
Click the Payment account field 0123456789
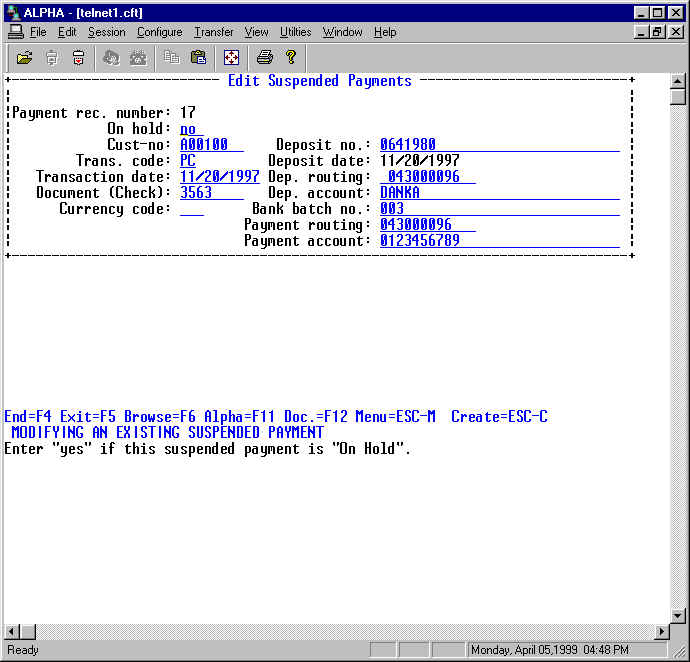500,241
